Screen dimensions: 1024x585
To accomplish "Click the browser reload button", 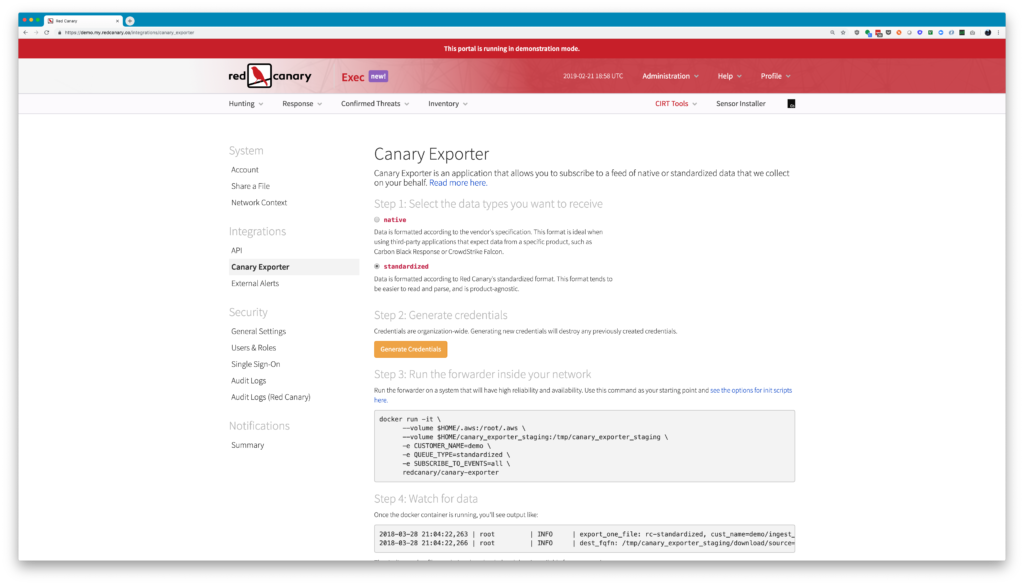I will click(x=46, y=32).
